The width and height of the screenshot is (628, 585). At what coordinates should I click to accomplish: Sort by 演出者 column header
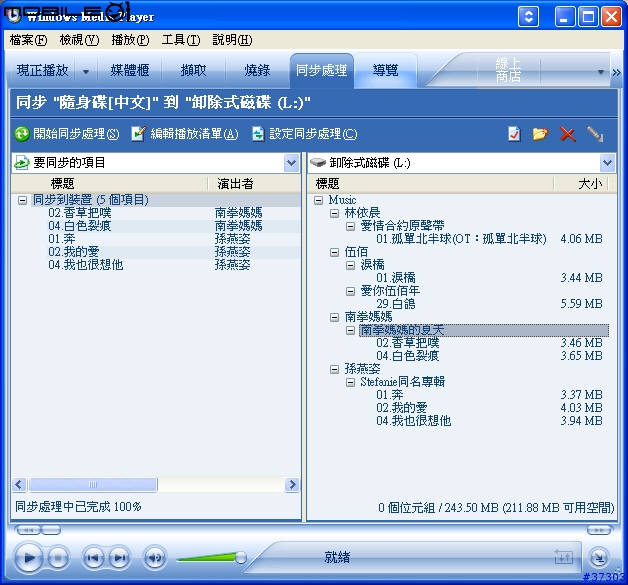click(x=254, y=184)
